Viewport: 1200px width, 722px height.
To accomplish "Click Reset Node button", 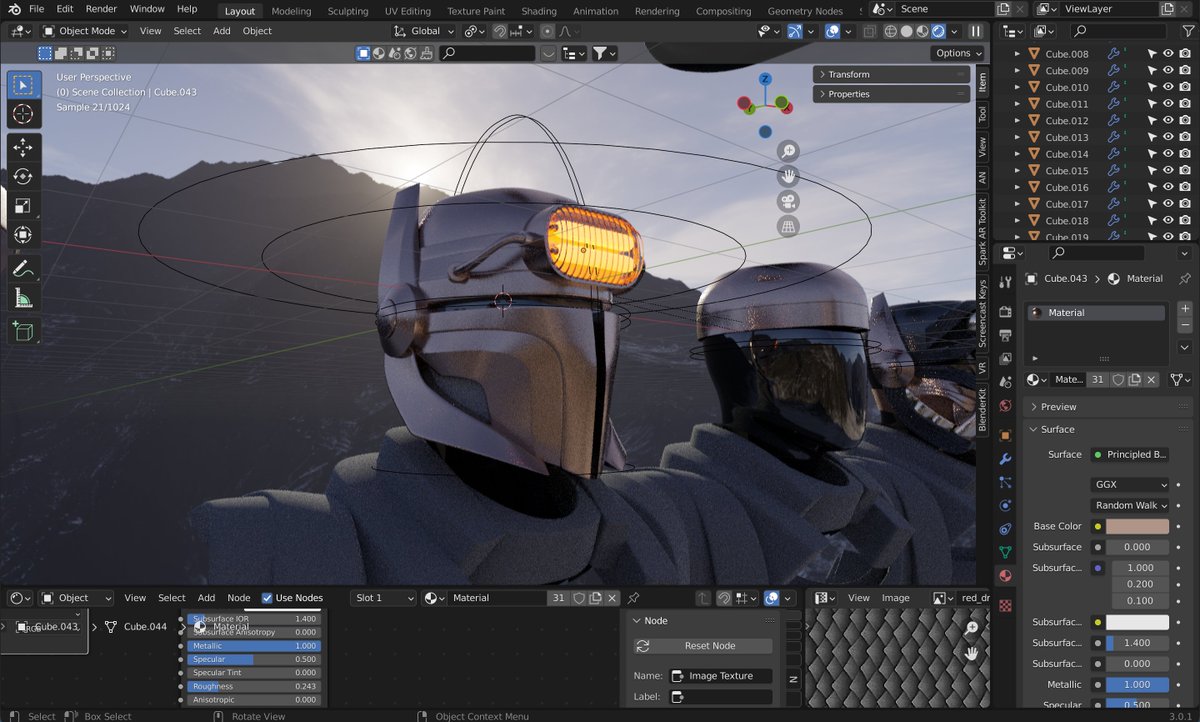I will pos(703,646).
